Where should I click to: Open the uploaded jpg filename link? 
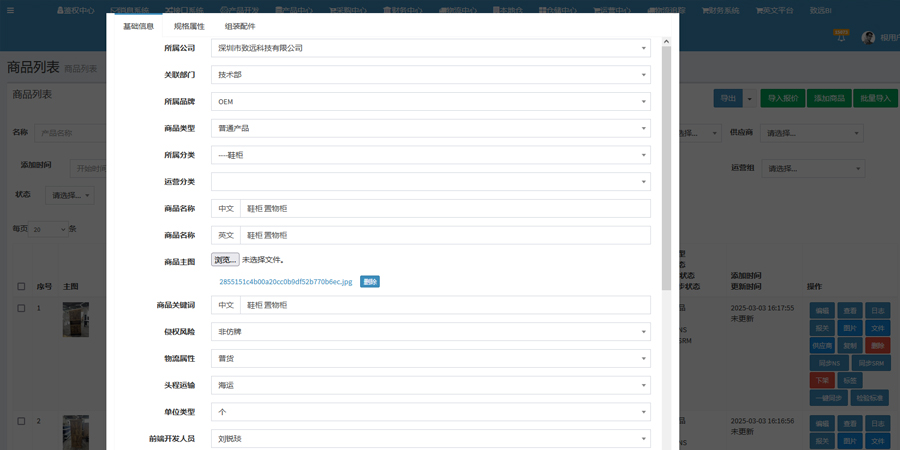pos(286,282)
